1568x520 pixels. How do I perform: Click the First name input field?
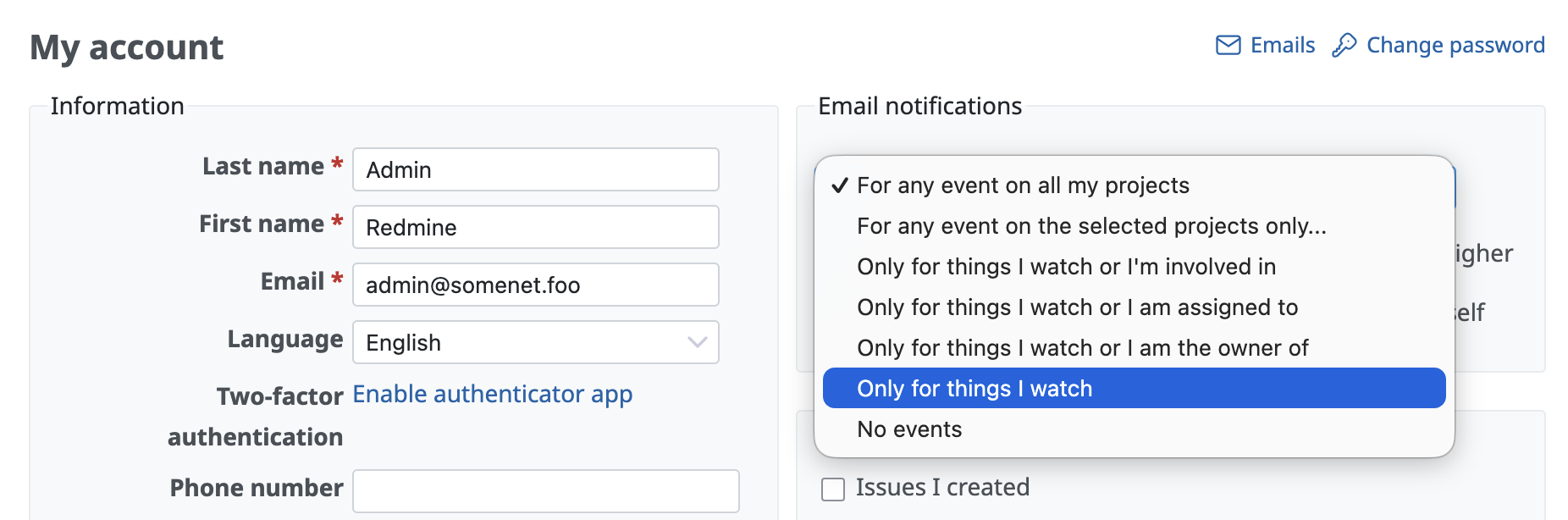point(535,227)
